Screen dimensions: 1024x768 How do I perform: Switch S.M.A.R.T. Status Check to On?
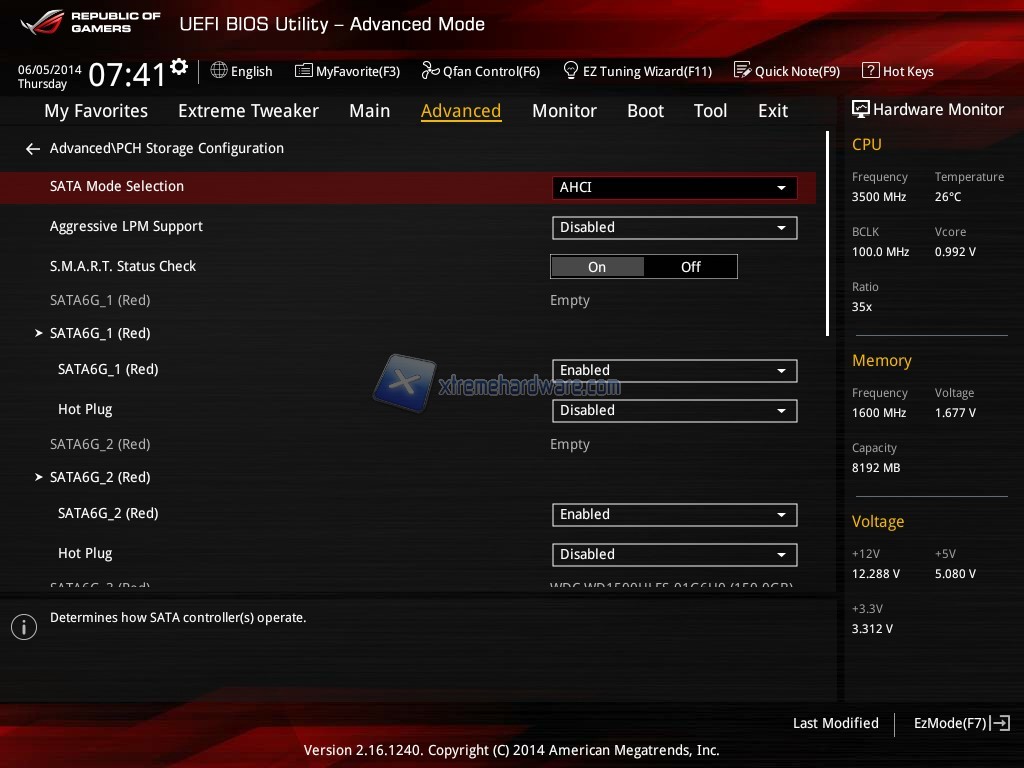(597, 267)
